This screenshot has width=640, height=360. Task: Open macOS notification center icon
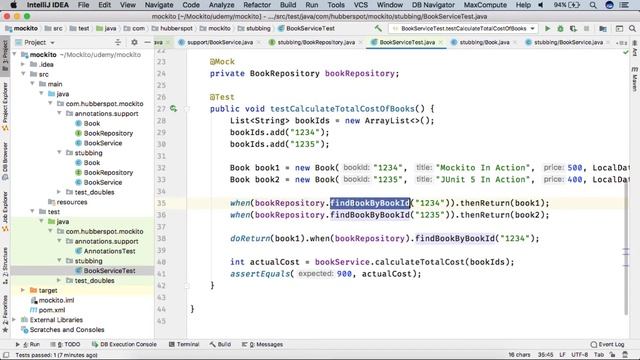point(624,5)
